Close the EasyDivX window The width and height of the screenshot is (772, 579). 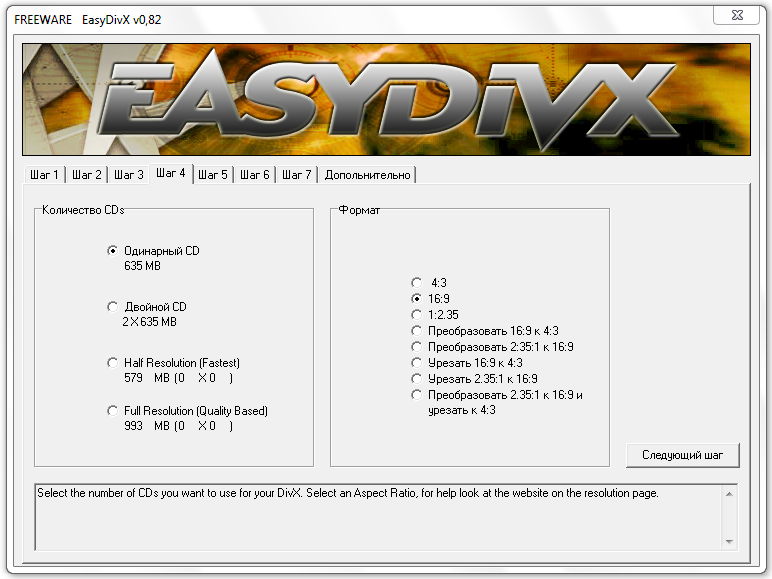737,15
